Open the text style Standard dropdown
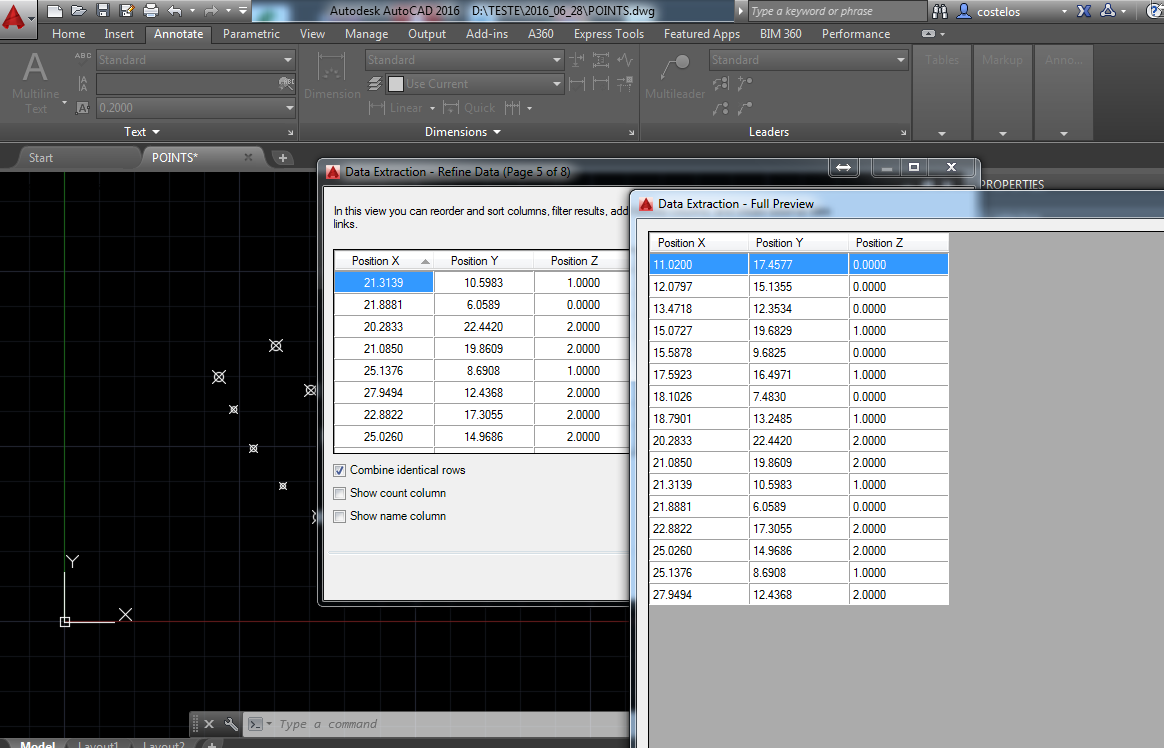Image resolution: width=1164 pixels, height=748 pixels. coord(288,59)
